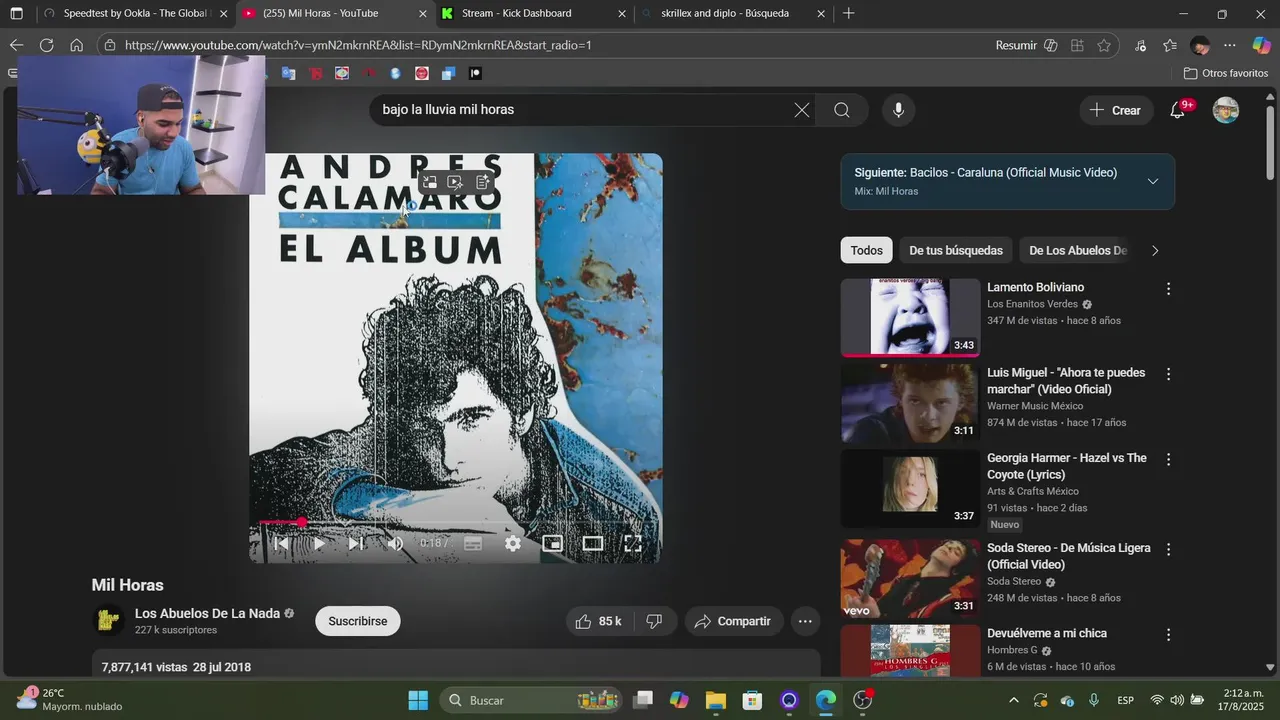Open YouTube account avatar menu

[x=1226, y=110]
